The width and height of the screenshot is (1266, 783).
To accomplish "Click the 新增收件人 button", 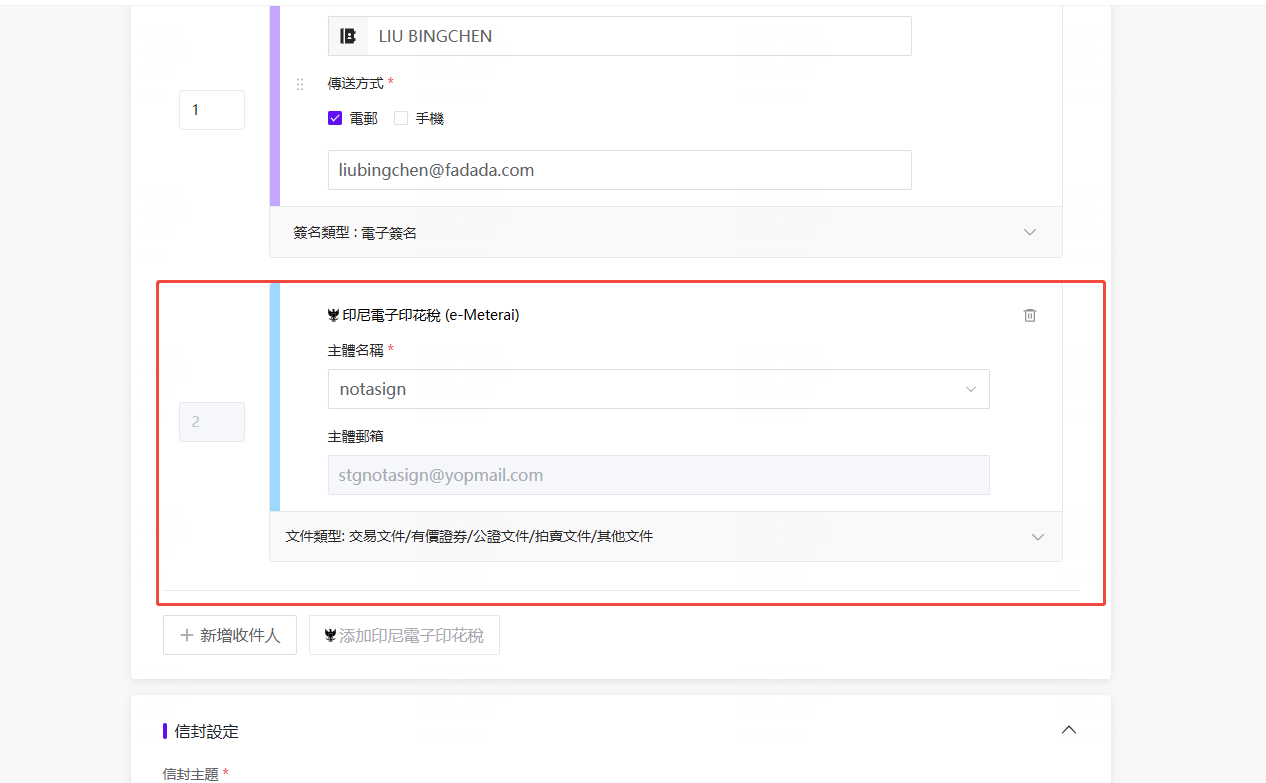I will [230, 635].
